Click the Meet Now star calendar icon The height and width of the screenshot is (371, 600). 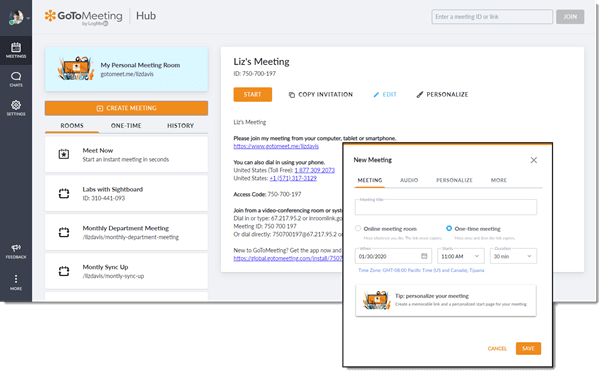[x=64, y=154]
